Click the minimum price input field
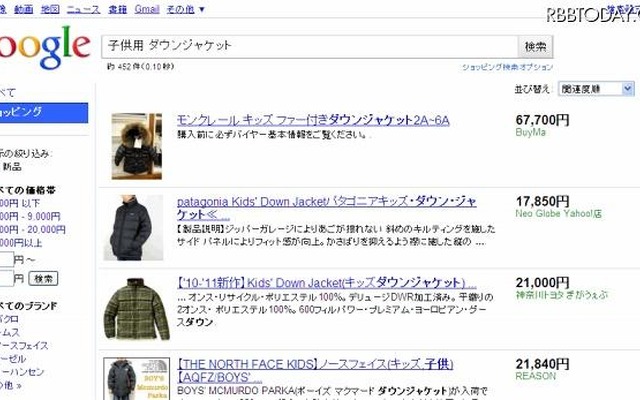The image size is (640, 400). coord(7,259)
